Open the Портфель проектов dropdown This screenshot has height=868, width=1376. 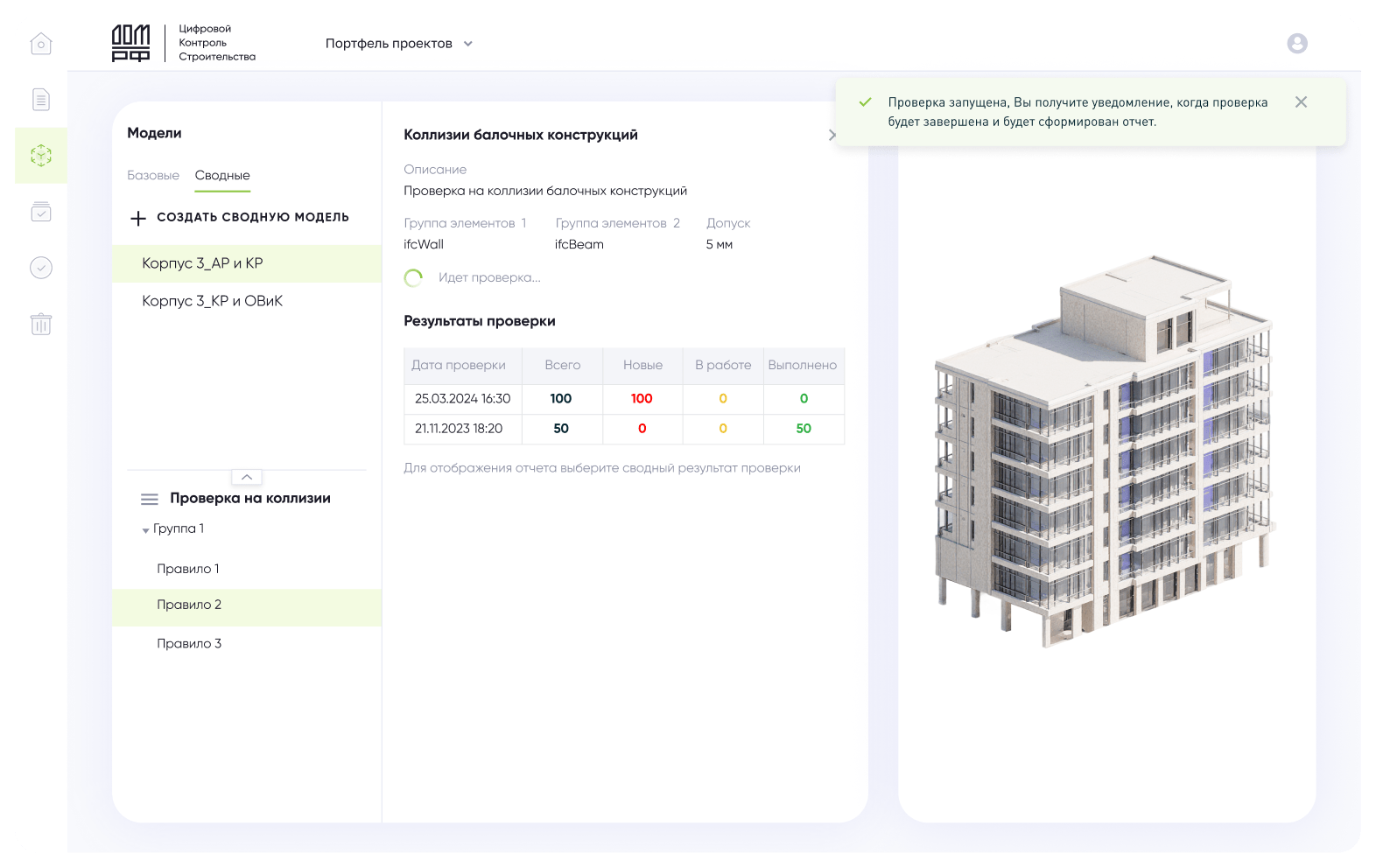tap(398, 44)
